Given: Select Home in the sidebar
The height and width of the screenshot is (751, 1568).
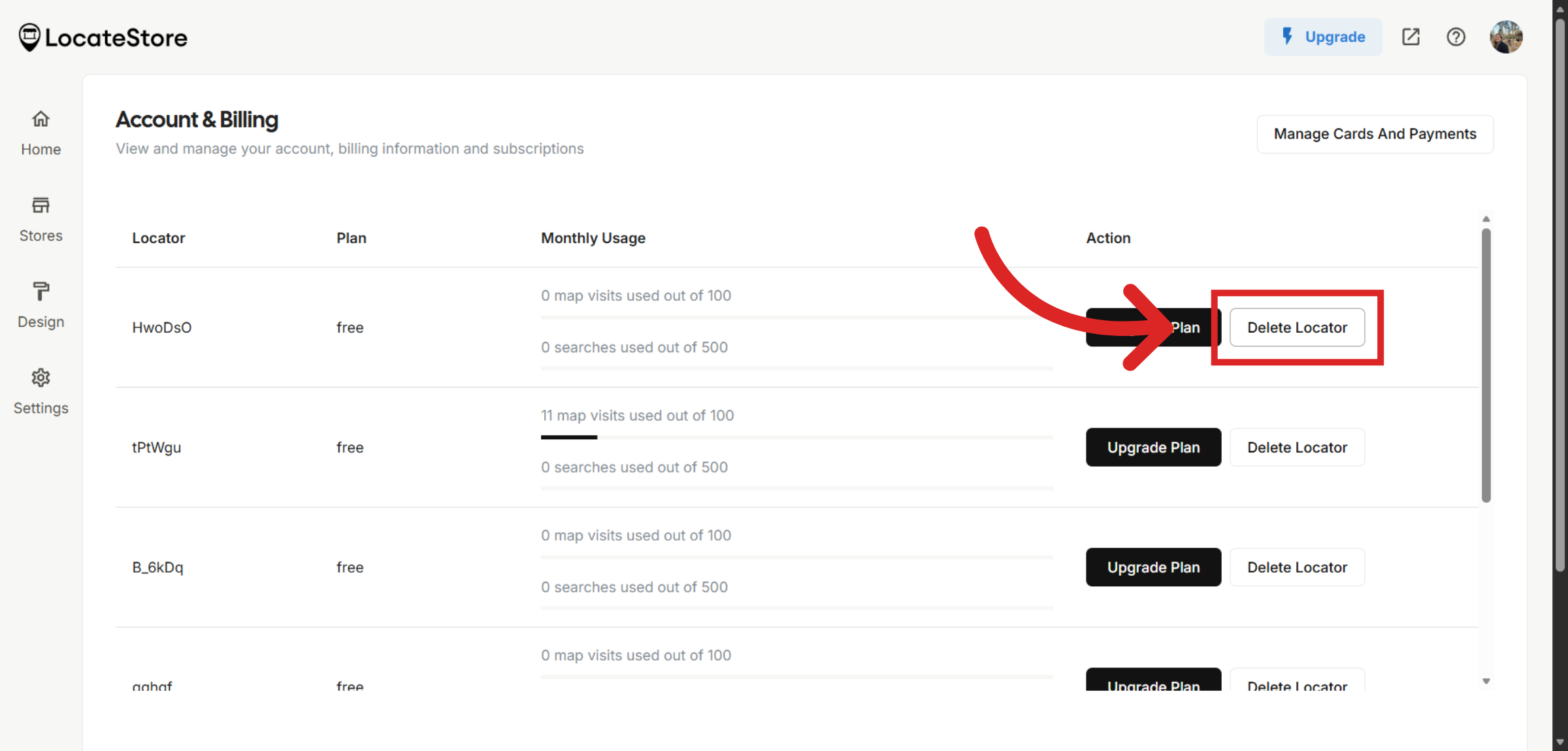Looking at the screenshot, I should (x=41, y=132).
